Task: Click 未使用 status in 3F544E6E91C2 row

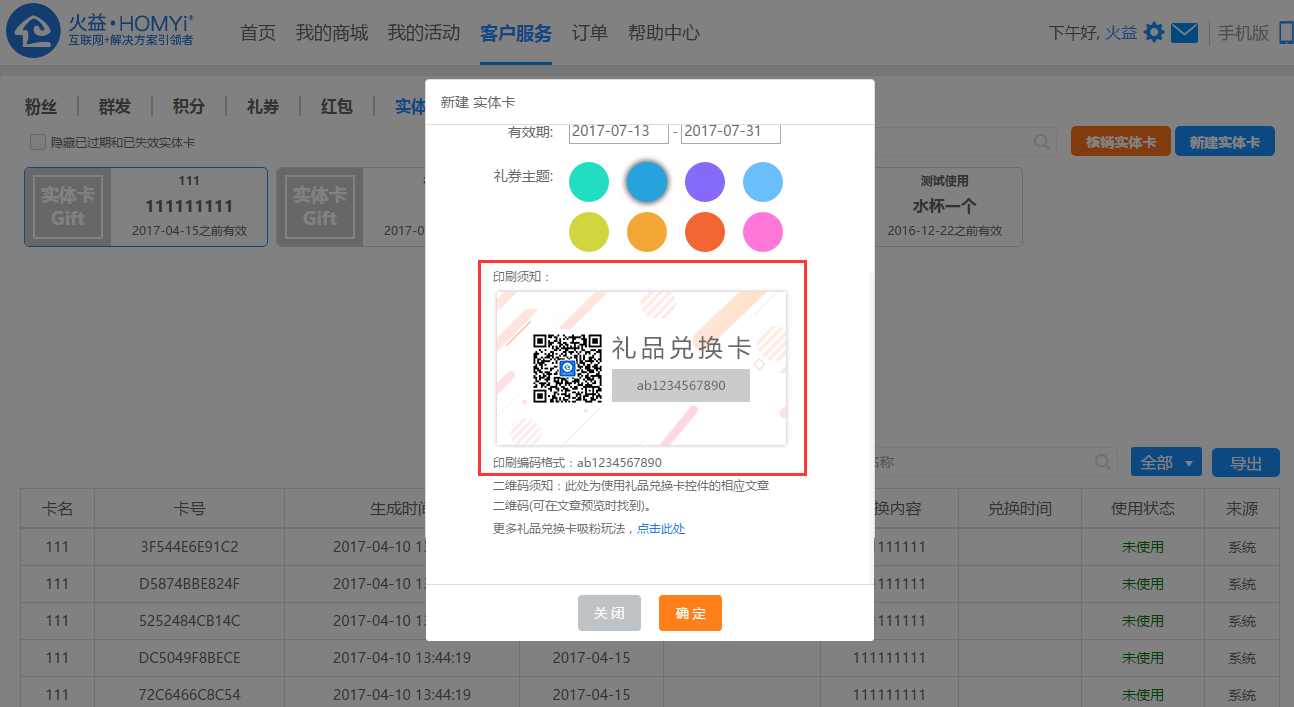Action: coord(1143,547)
